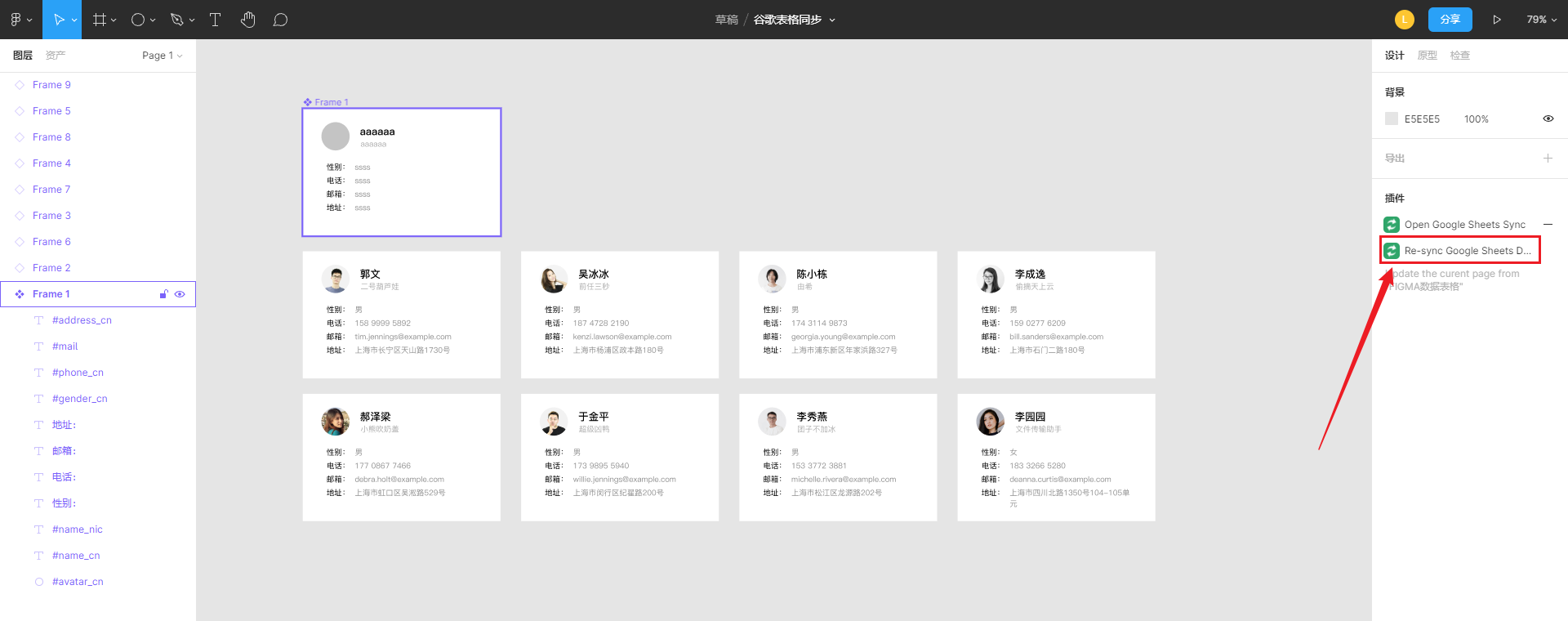Open the Page 1 dropdown

(x=162, y=56)
